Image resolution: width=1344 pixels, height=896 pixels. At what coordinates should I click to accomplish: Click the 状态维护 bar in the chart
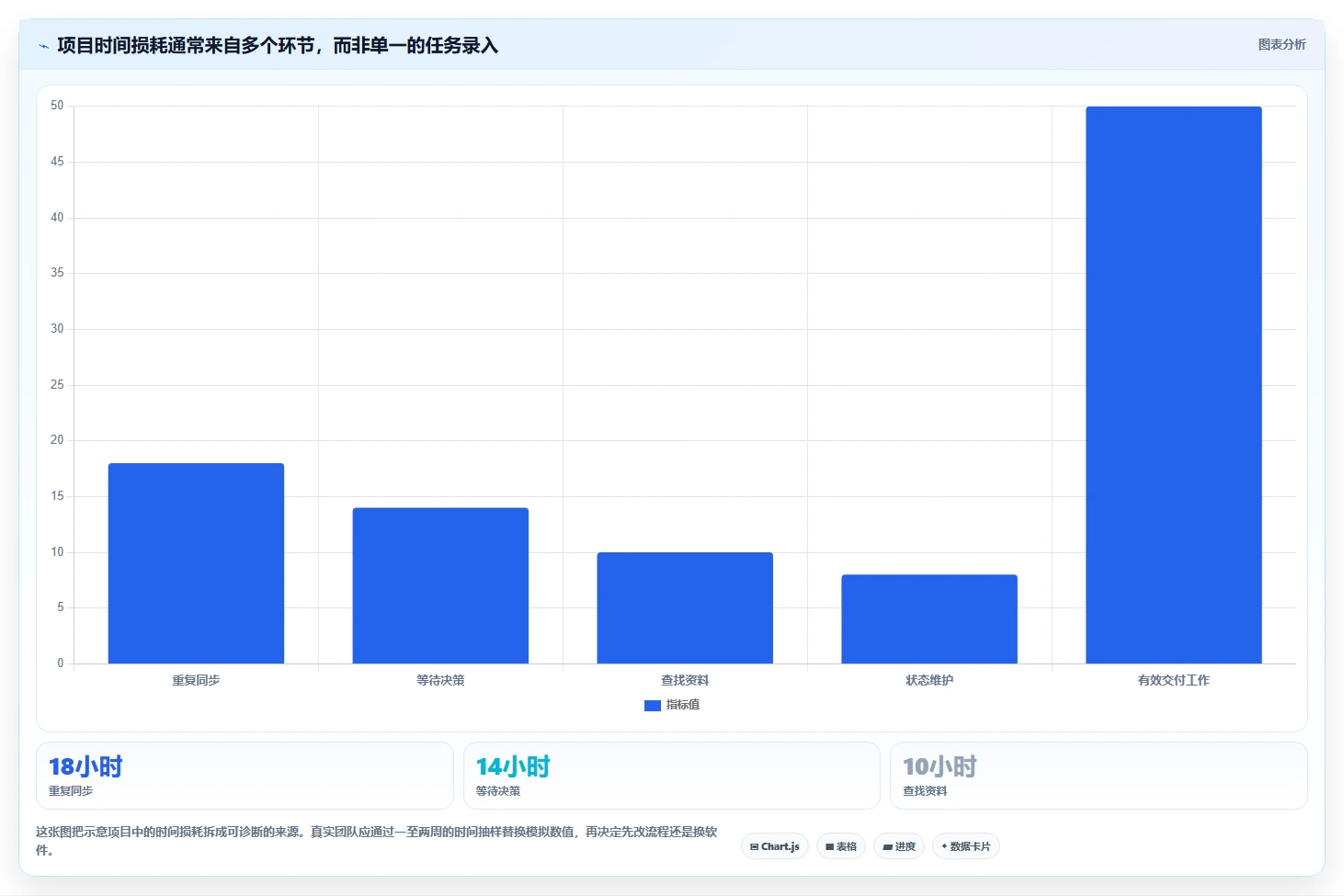929,618
